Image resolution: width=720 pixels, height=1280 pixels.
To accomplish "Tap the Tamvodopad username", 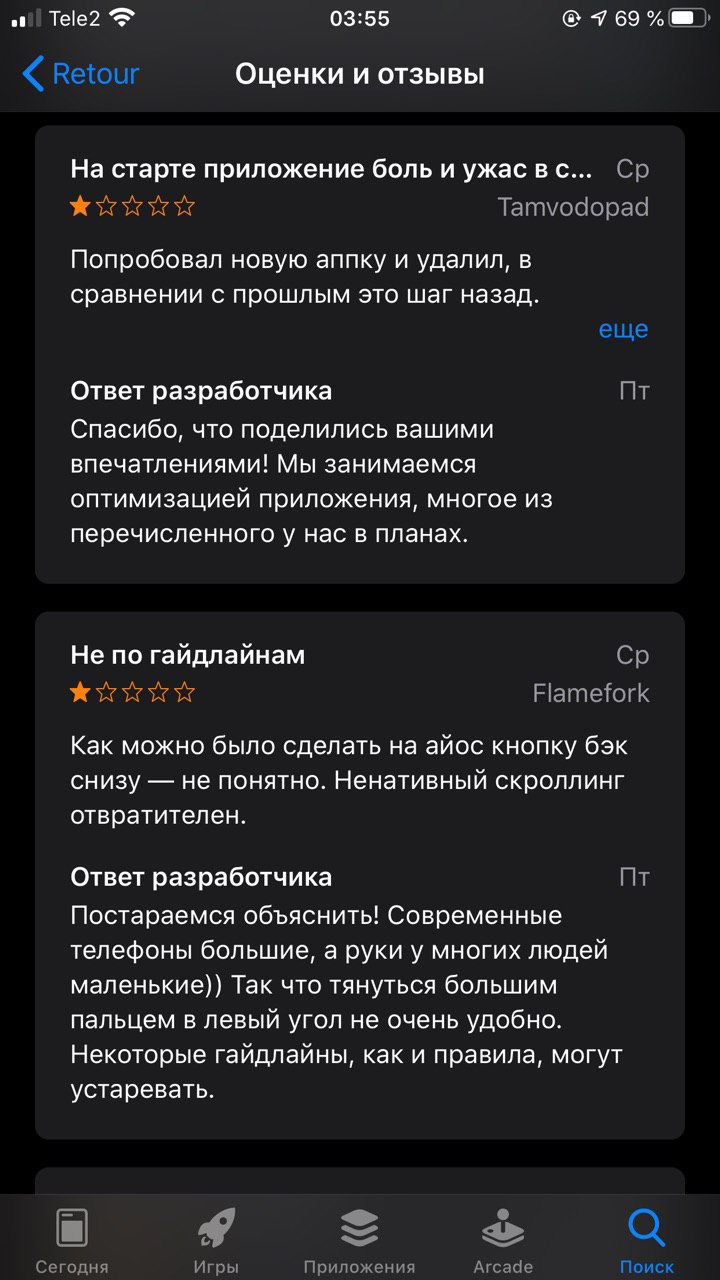I will pyautogui.click(x=573, y=207).
